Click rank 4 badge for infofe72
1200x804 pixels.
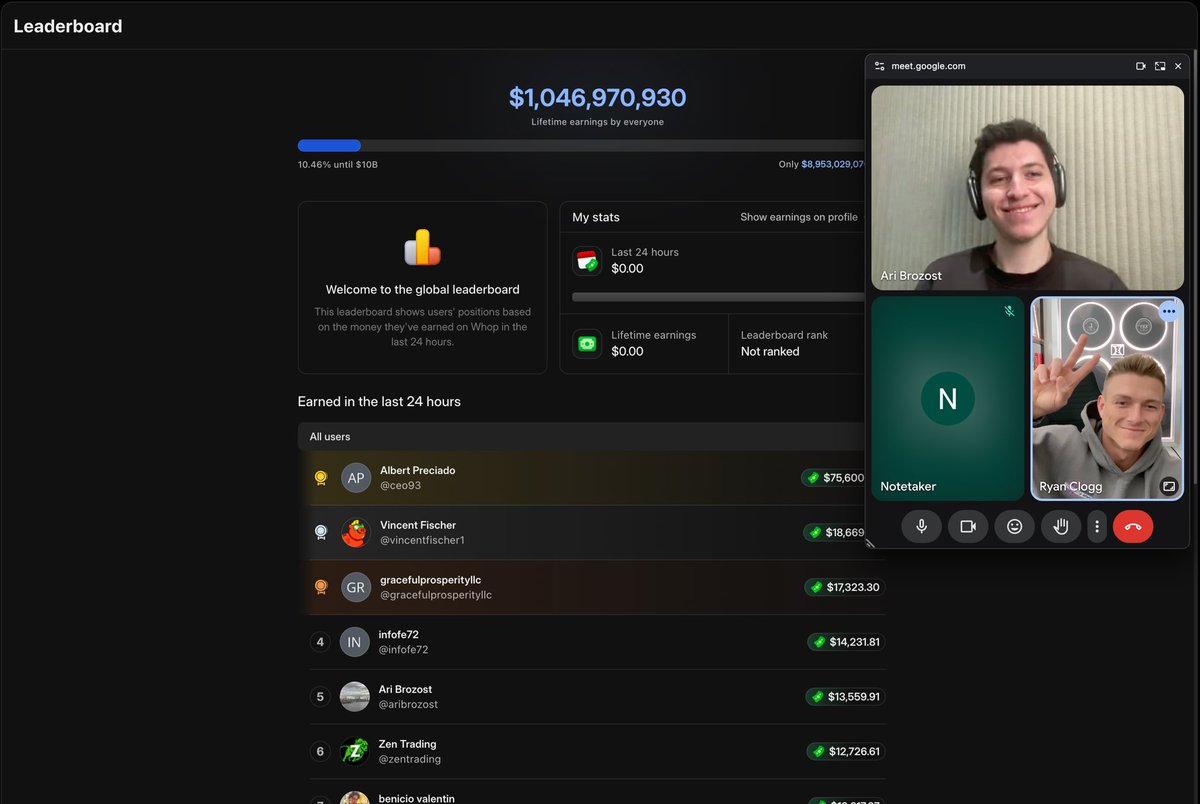pos(320,642)
